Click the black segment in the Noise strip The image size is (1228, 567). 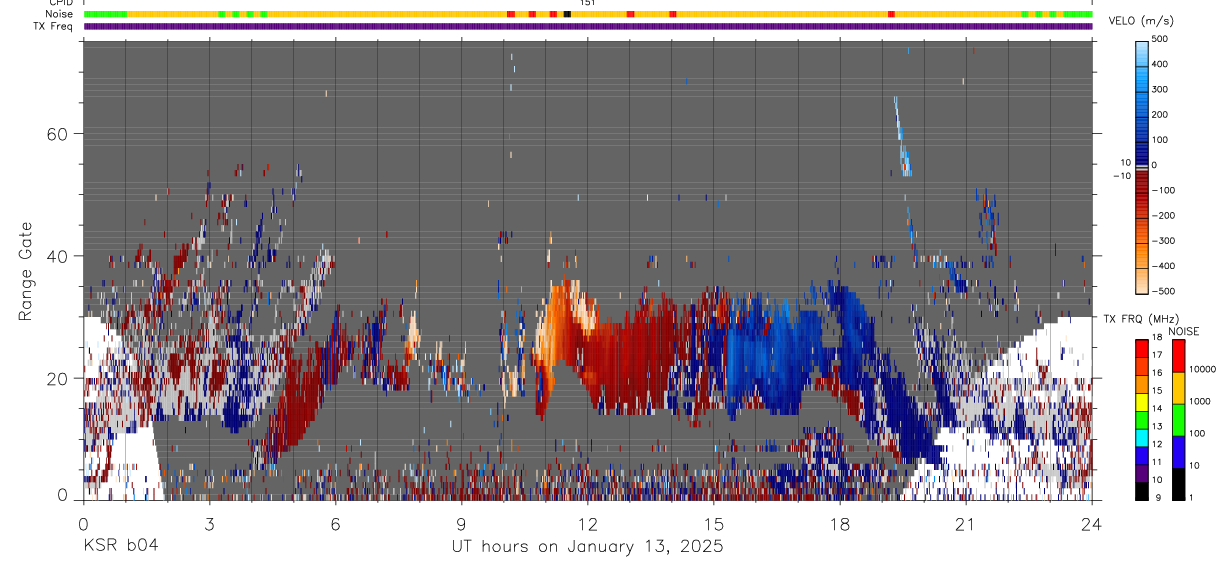pyautogui.click(x=567, y=14)
